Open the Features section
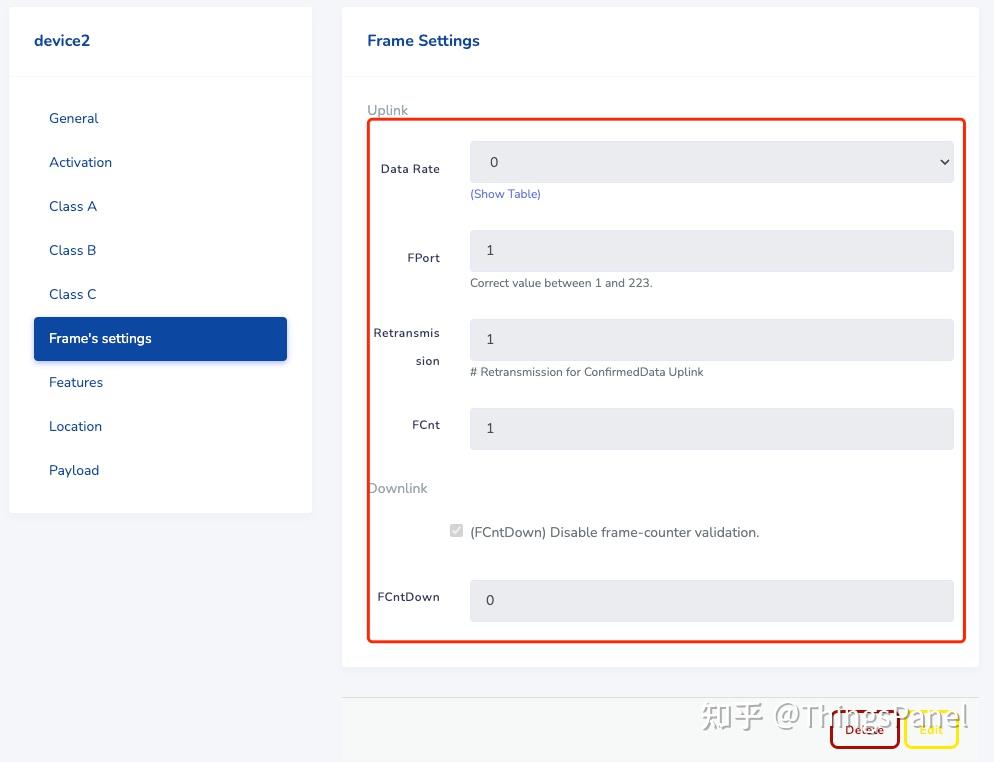The height and width of the screenshot is (762, 994). (x=76, y=382)
